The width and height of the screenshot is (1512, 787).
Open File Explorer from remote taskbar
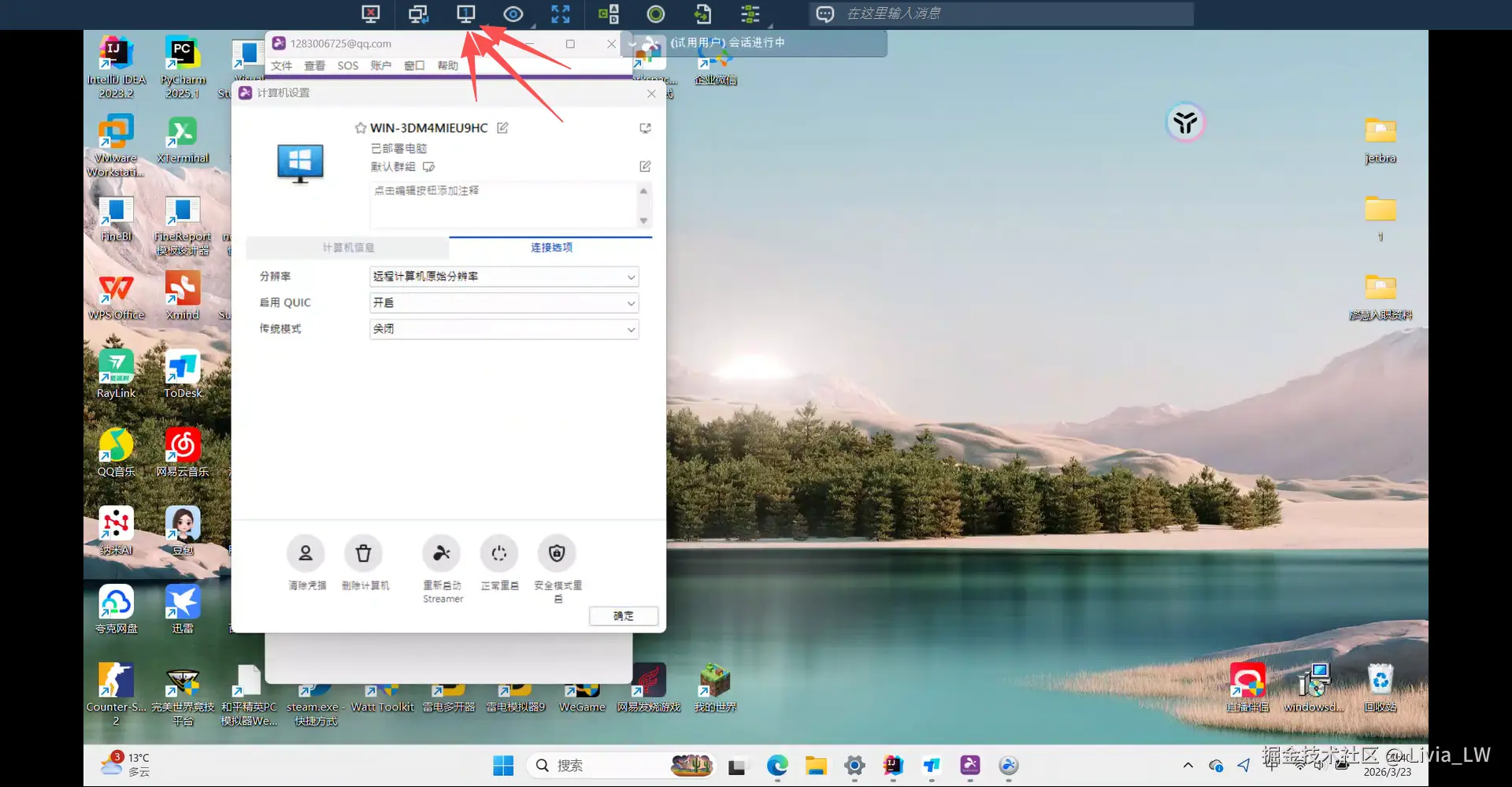[816, 766]
